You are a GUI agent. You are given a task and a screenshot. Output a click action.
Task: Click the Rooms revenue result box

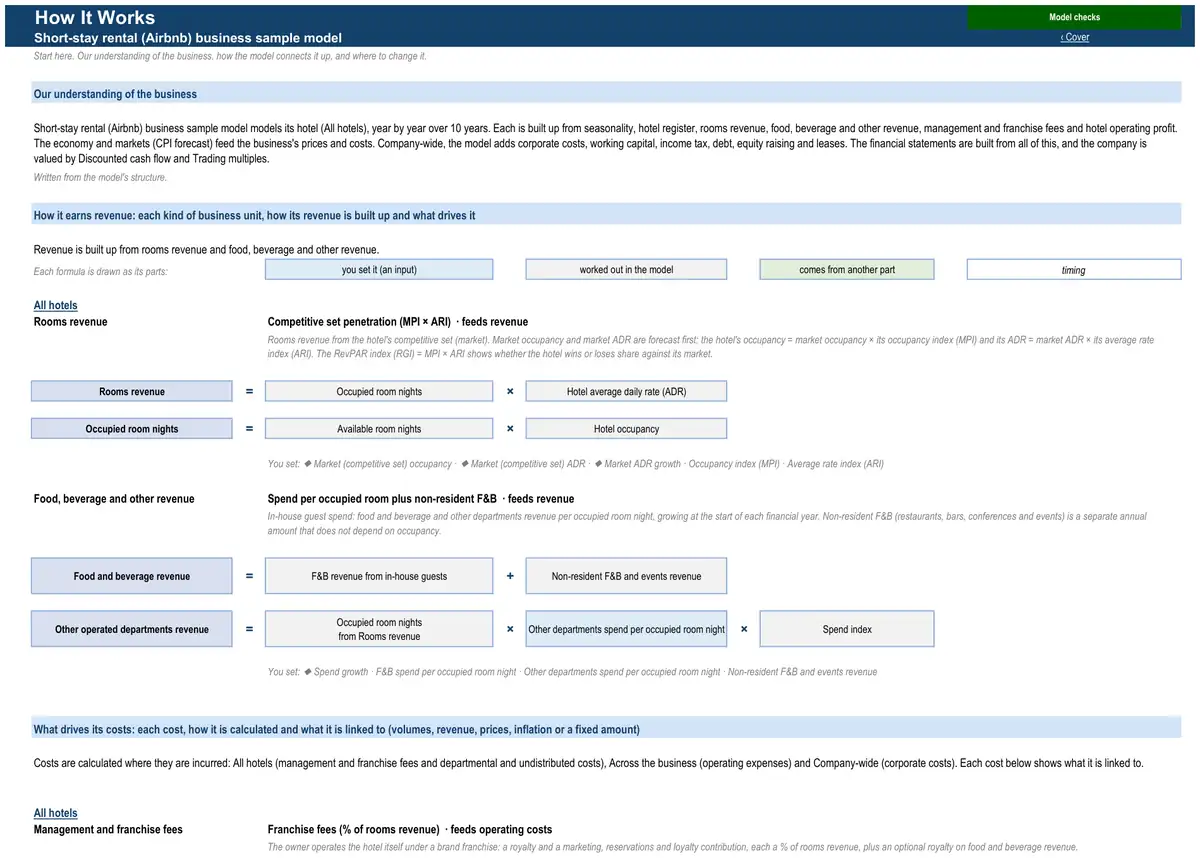(x=132, y=391)
